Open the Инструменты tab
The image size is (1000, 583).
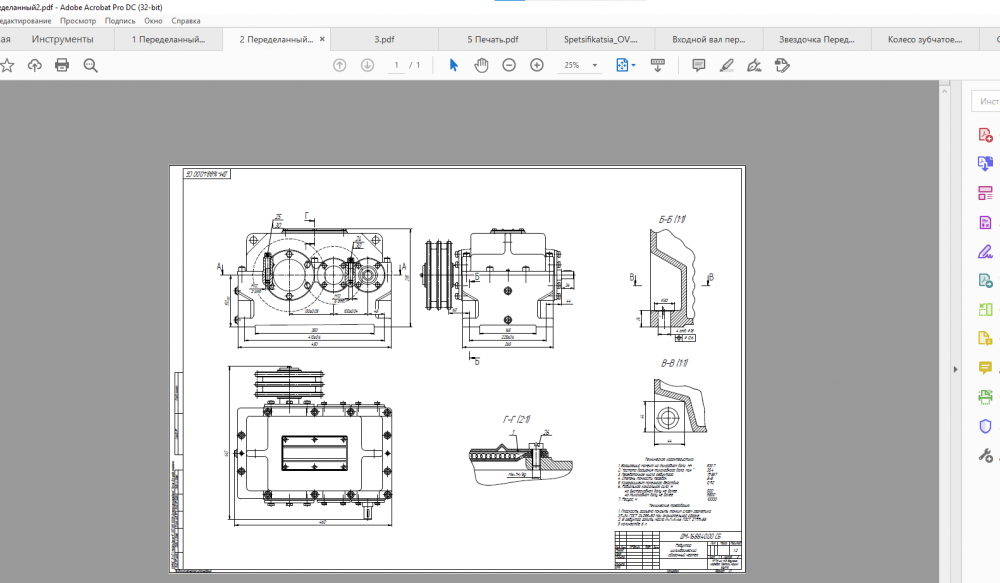62,40
